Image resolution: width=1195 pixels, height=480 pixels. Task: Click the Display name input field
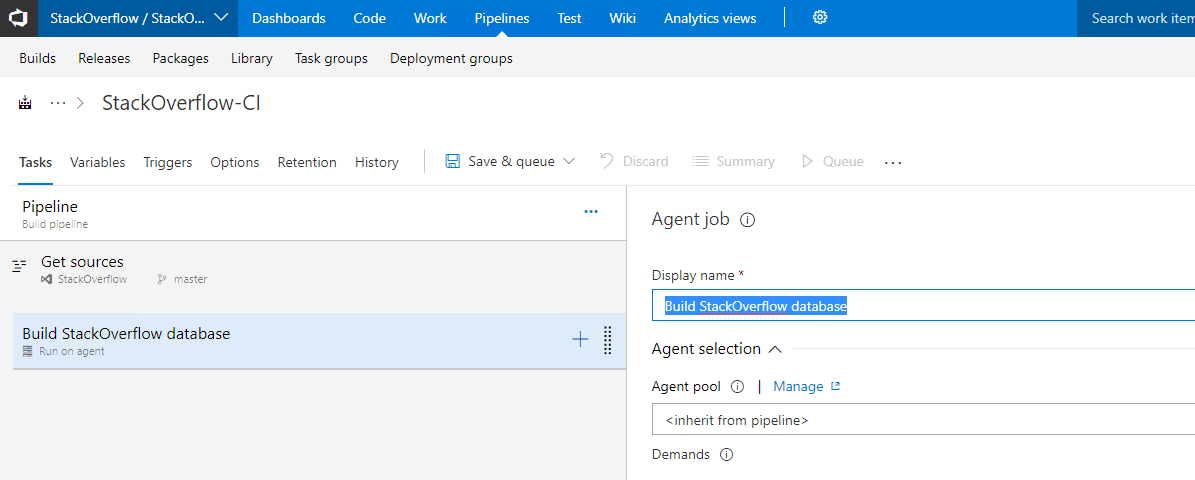point(923,306)
